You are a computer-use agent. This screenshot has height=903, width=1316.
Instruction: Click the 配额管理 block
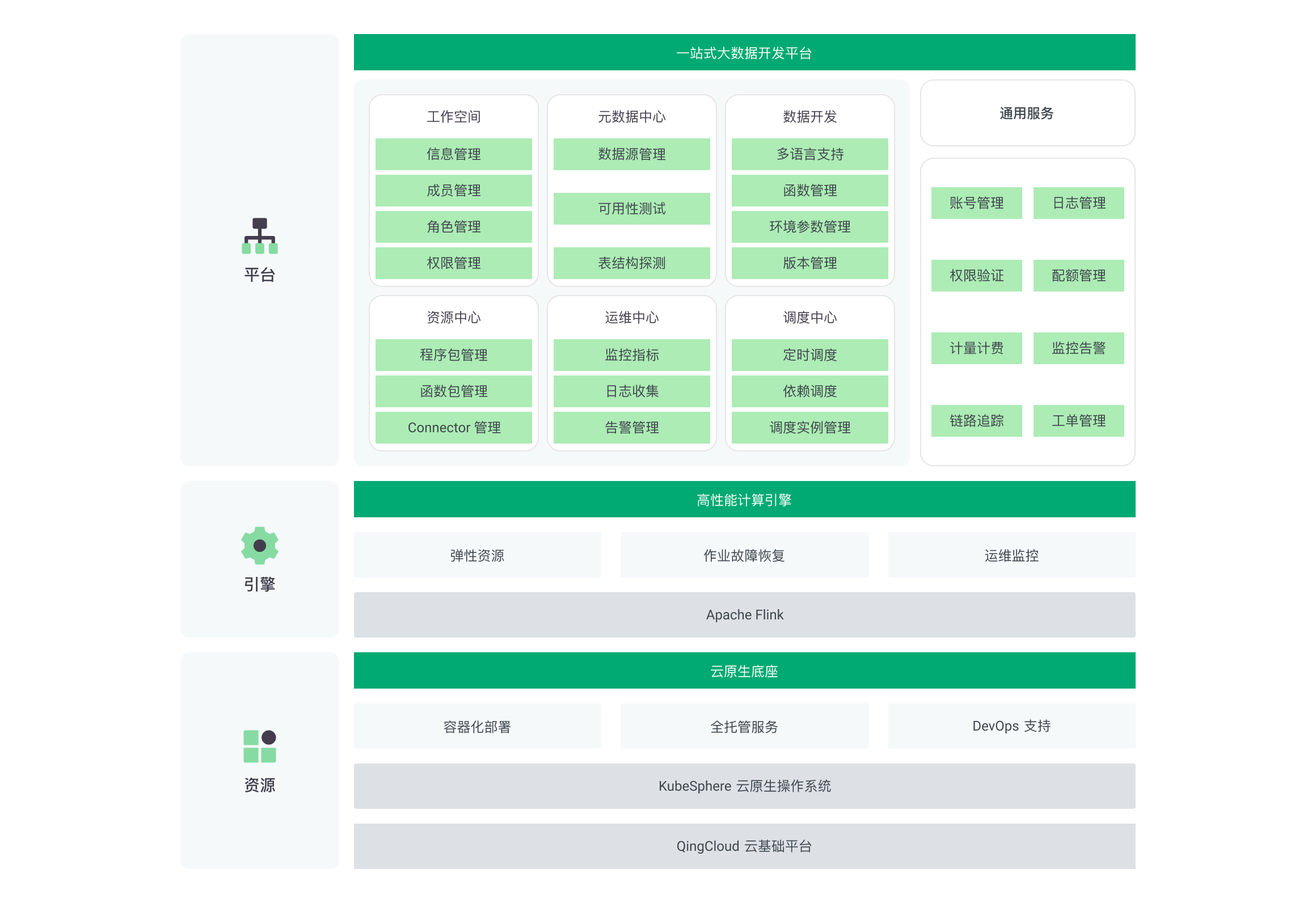[1079, 276]
